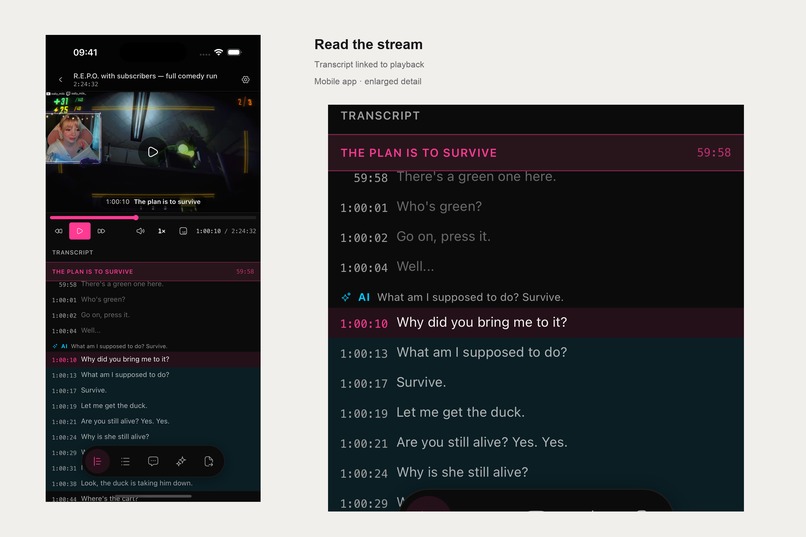Viewport: 806px width, 537px height.
Task: Tap play overlay on the video thumbnail
Action: (x=153, y=152)
